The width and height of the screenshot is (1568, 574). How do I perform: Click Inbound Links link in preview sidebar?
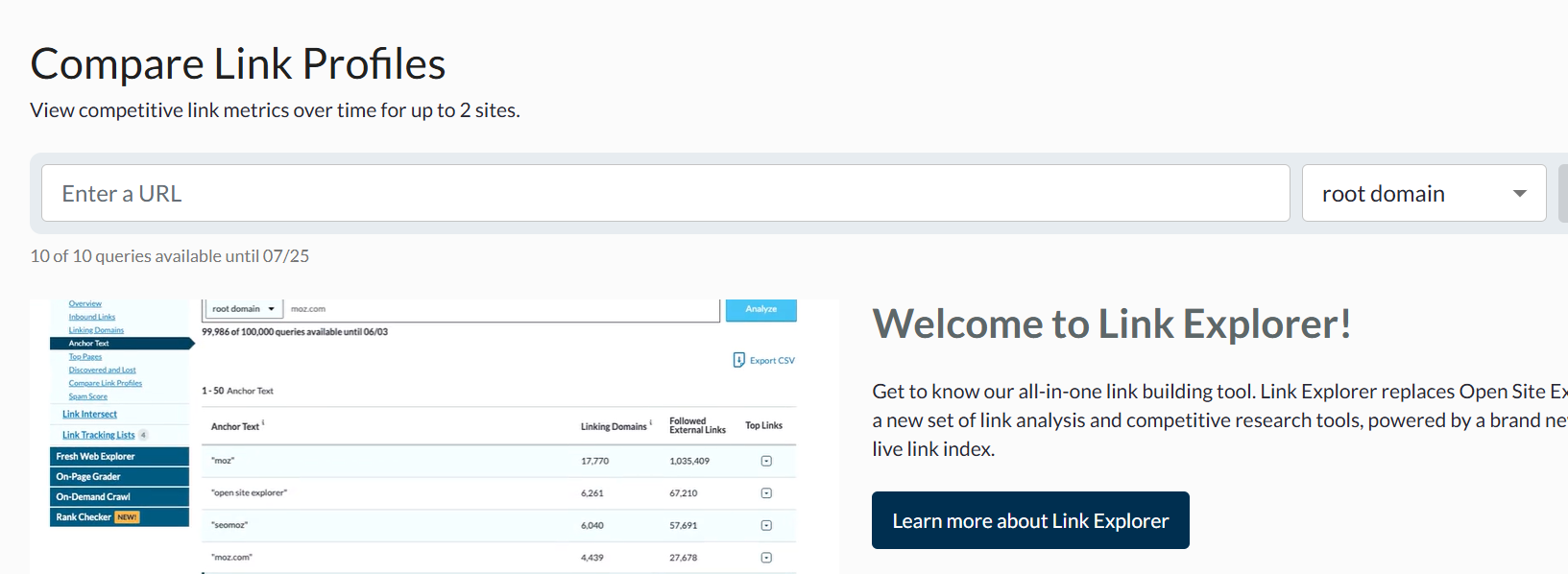point(91,317)
